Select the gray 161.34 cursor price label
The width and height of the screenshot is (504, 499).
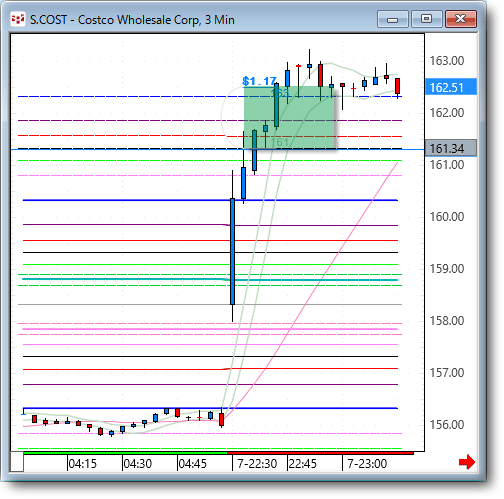pyautogui.click(x=451, y=148)
